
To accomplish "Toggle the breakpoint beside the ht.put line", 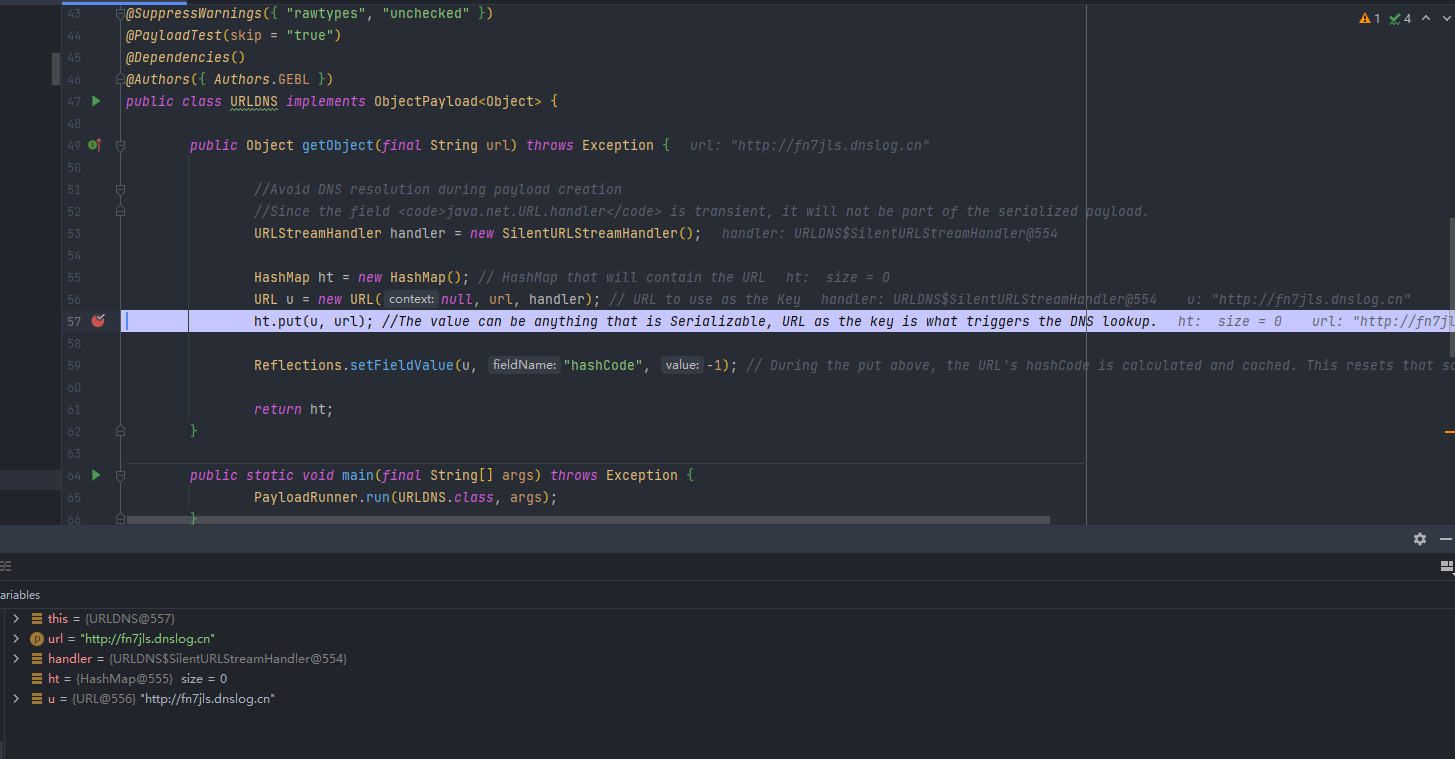I will (x=98, y=321).
